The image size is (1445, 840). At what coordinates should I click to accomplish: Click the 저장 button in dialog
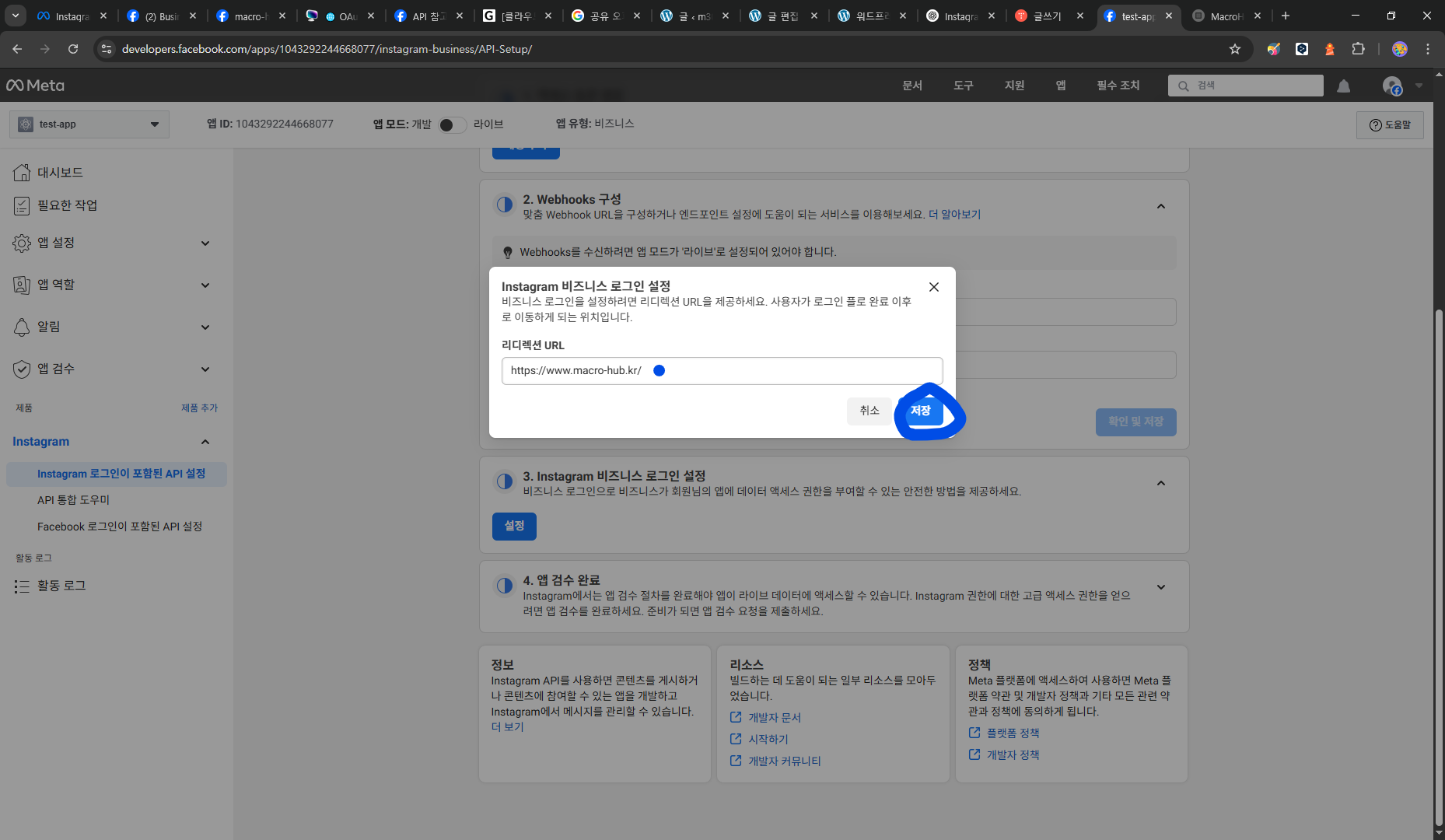click(921, 411)
